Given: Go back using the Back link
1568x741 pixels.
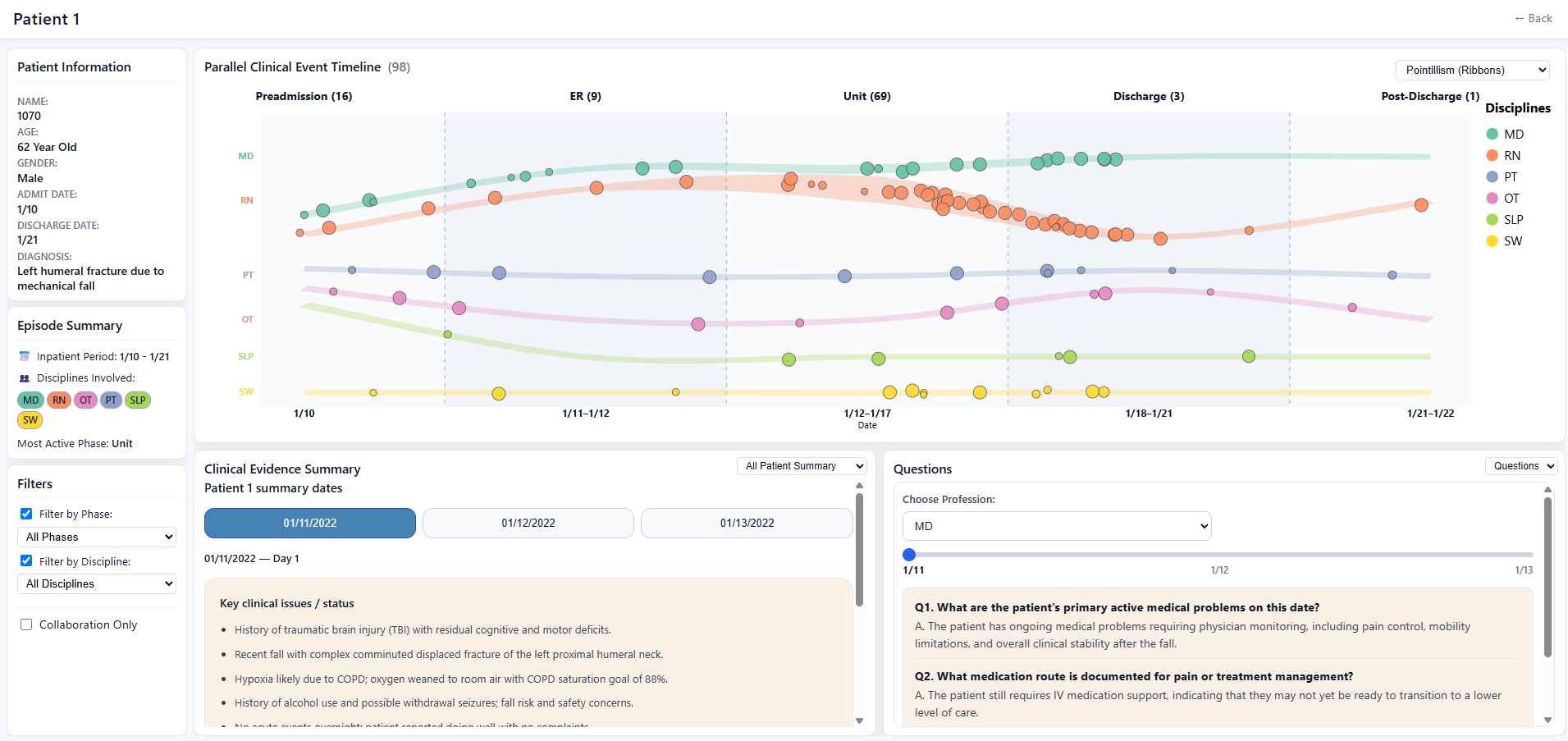Looking at the screenshot, I should coord(1533,18).
